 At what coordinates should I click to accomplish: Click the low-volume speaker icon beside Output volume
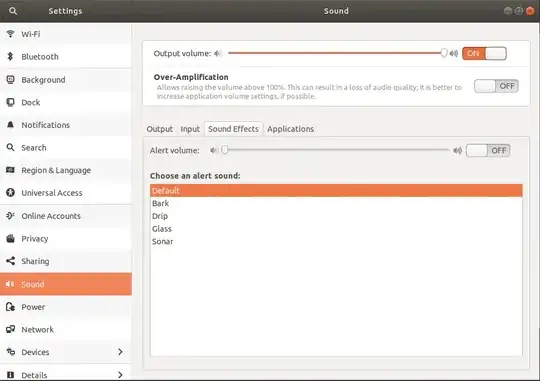tap(218, 53)
